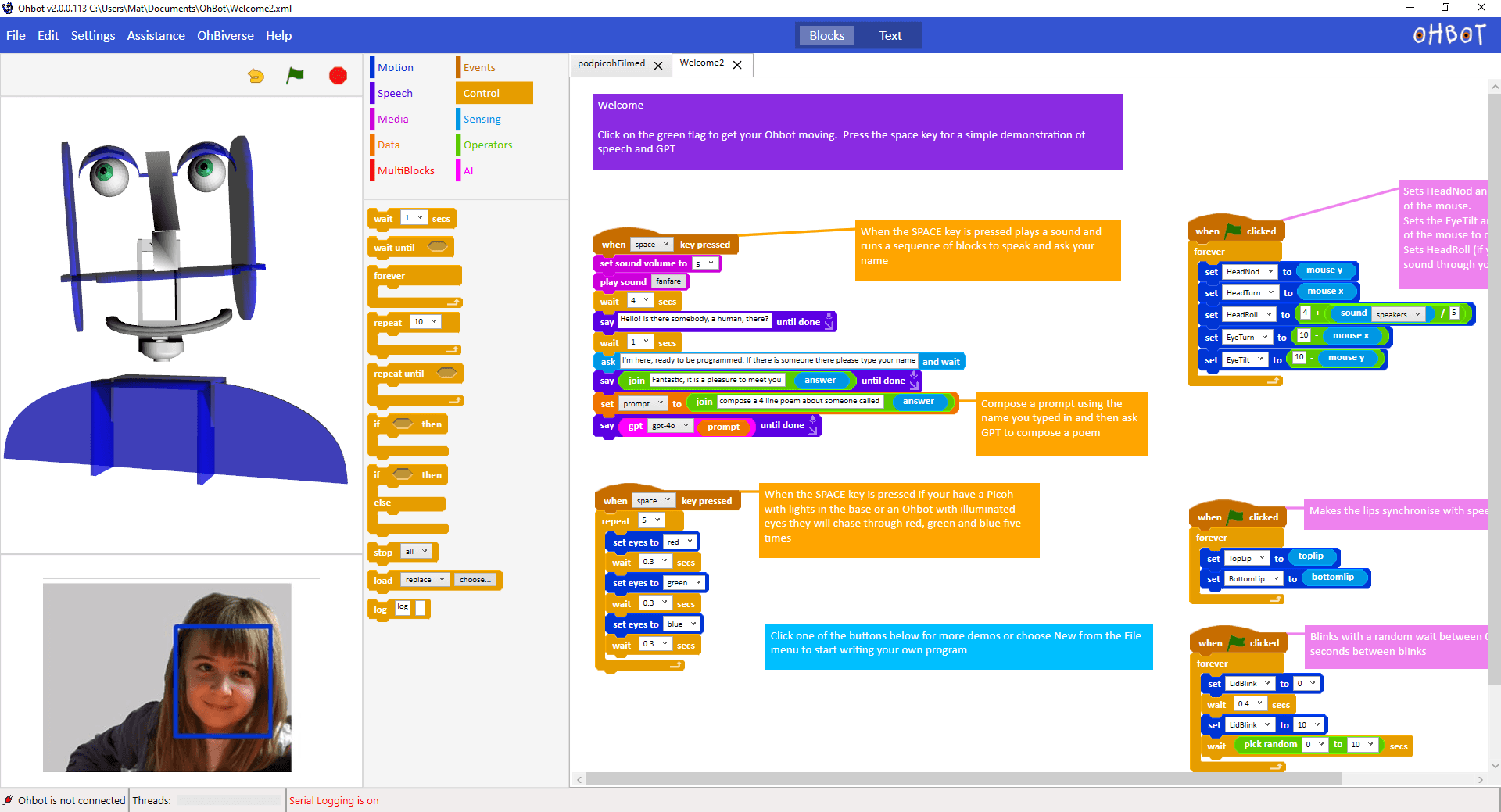Open the gpt-4o model dropdown
The height and width of the screenshot is (812, 1501).
click(671, 426)
